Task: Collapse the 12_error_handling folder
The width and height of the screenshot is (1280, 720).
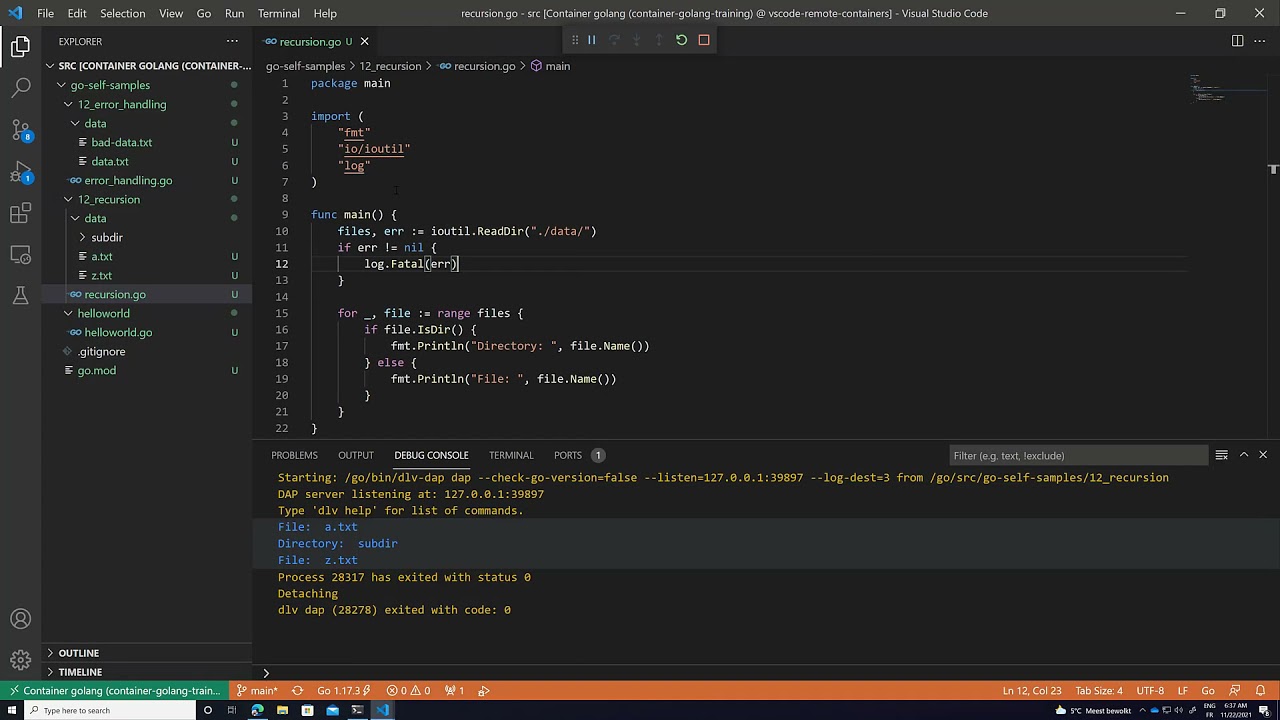Action: point(146,104)
